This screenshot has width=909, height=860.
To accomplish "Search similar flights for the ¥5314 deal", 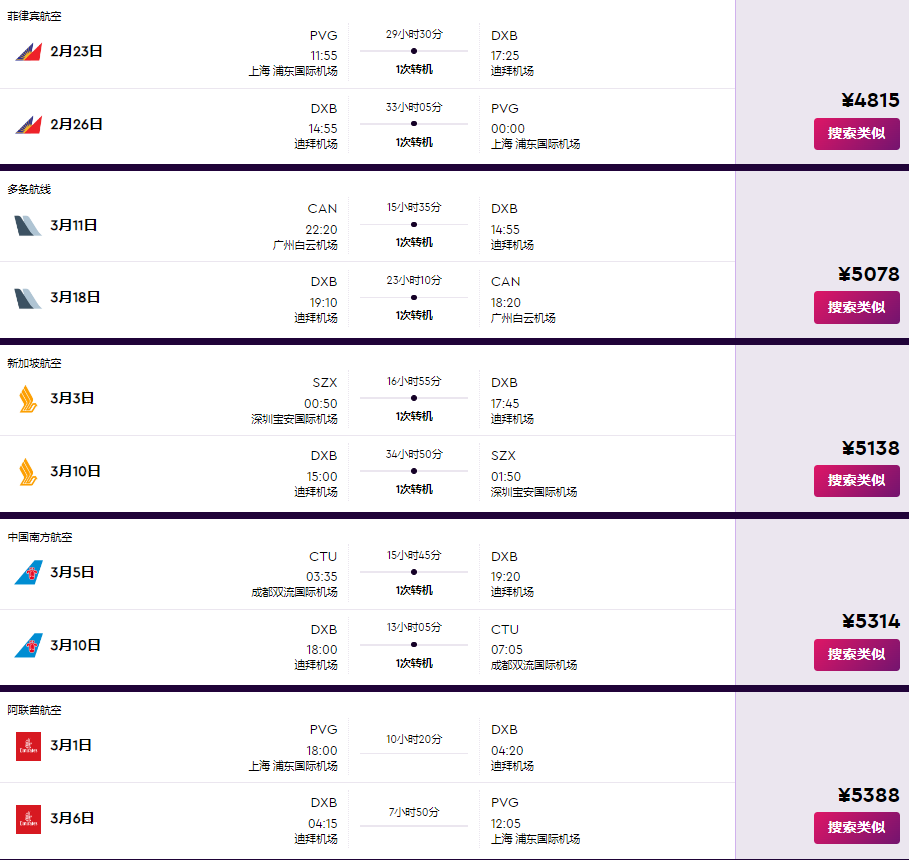I will [856, 655].
